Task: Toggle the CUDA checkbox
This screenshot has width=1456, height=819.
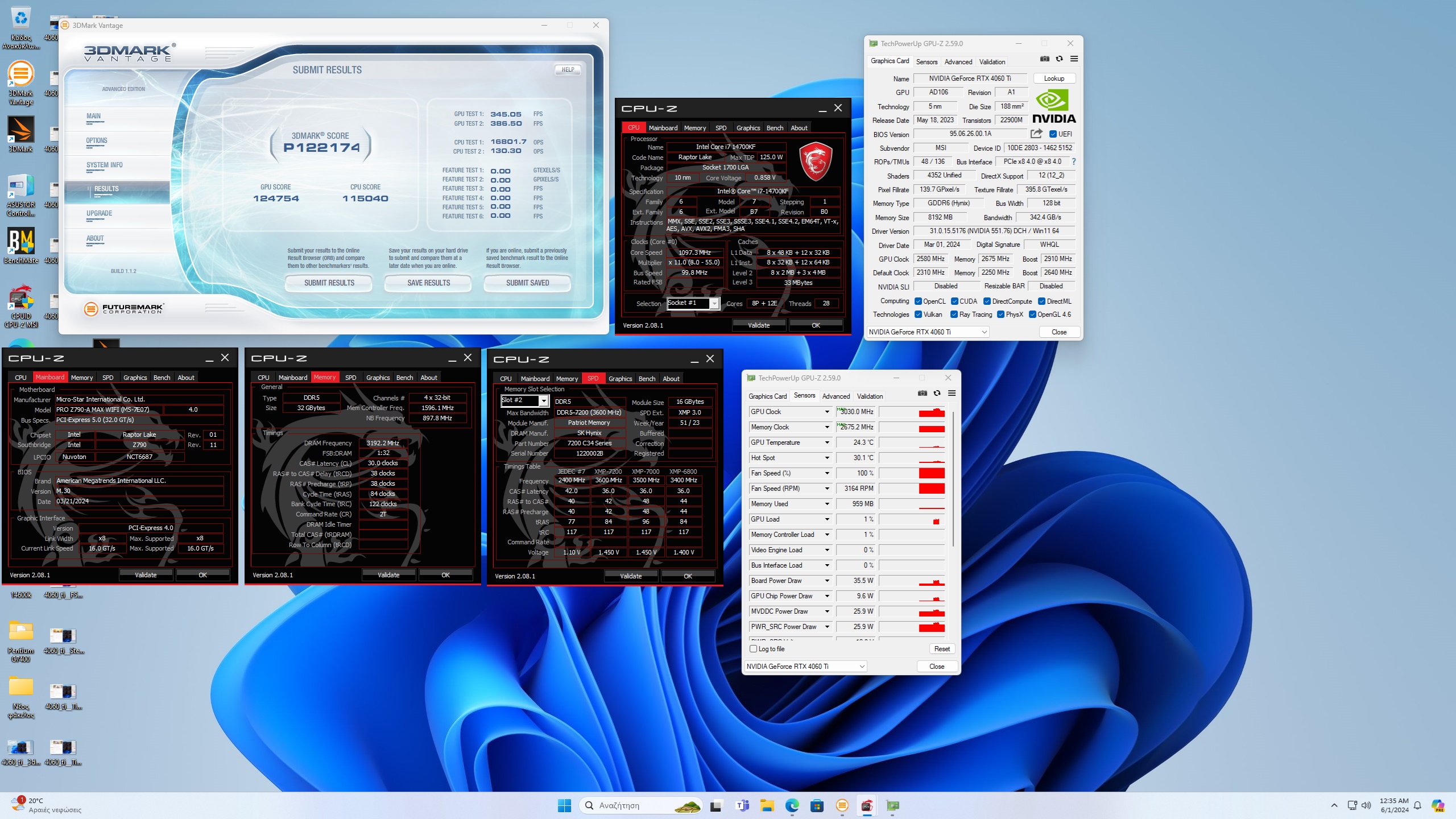Action: pos(954,301)
